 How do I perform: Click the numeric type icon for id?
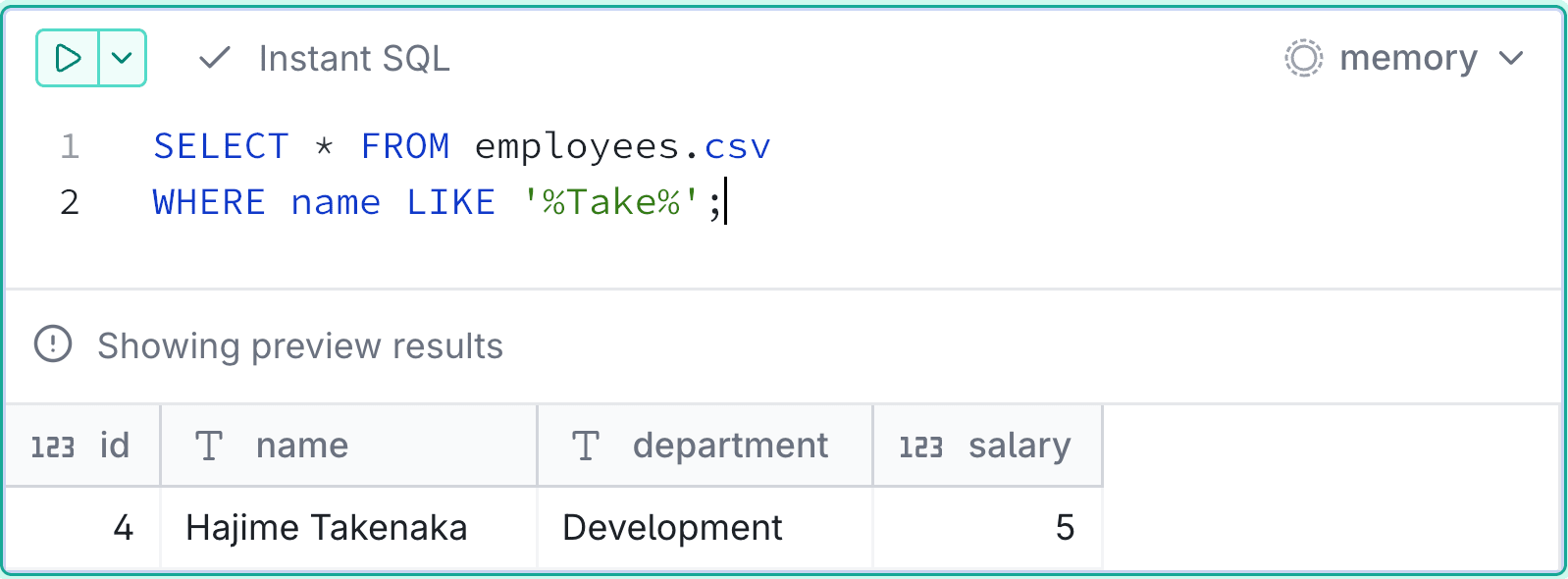(x=53, y=447)
